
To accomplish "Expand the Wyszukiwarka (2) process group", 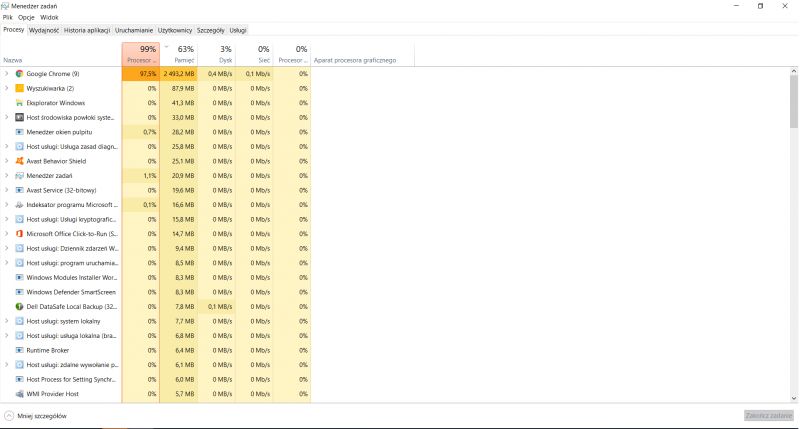I will (7, 88).
